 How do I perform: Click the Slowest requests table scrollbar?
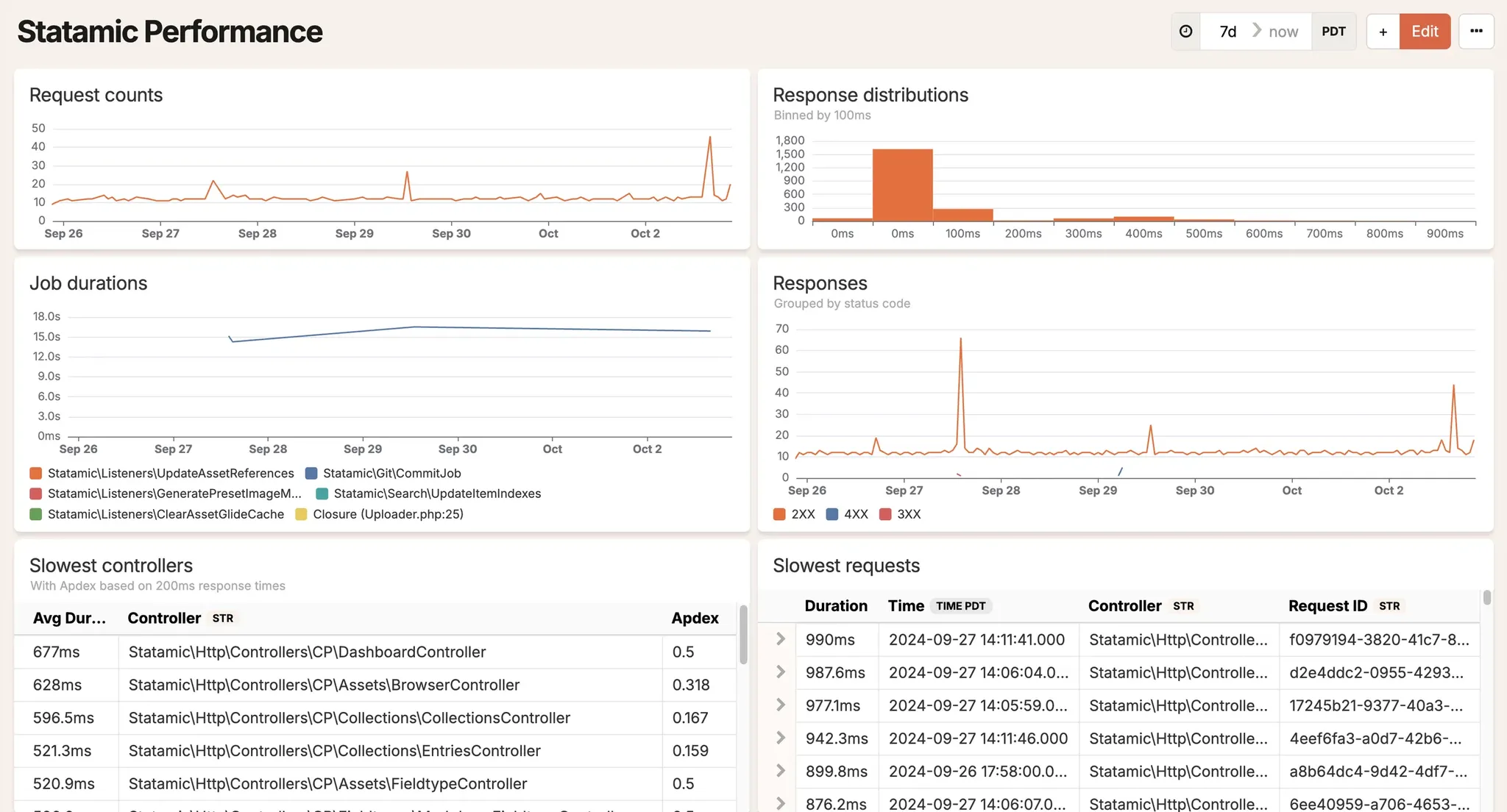(x=1487, y=597)
